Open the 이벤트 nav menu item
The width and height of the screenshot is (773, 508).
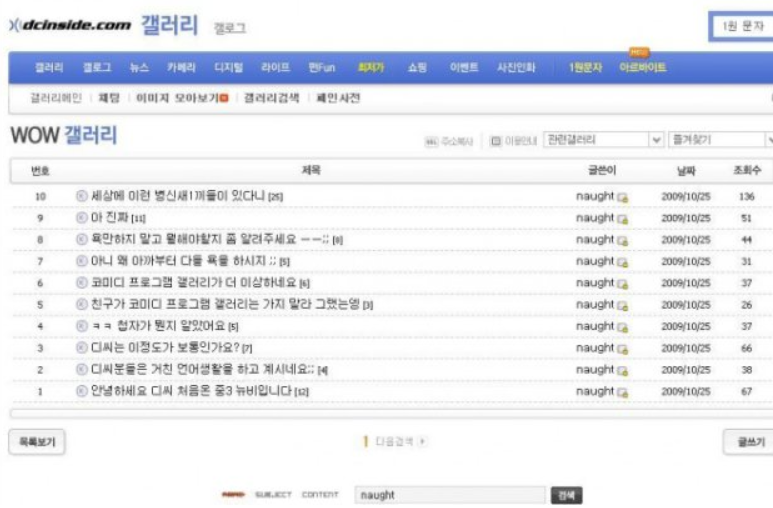tap(464, 68)
